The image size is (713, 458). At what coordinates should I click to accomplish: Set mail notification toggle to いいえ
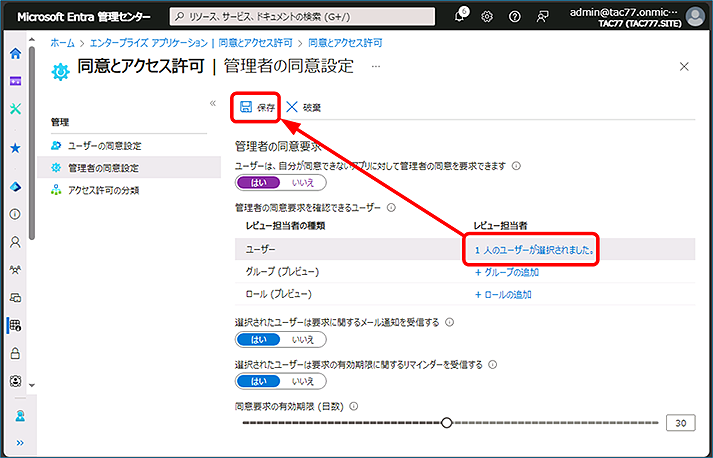point(303,339)
